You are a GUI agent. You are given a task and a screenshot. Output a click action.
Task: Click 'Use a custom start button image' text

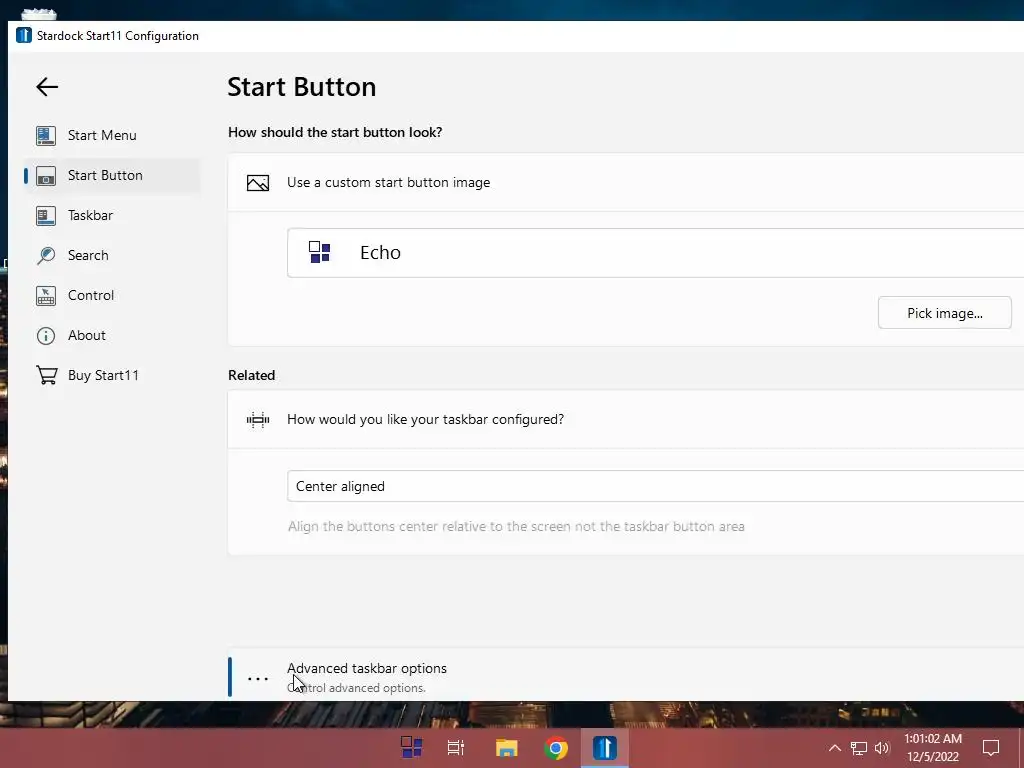[389, 182]
